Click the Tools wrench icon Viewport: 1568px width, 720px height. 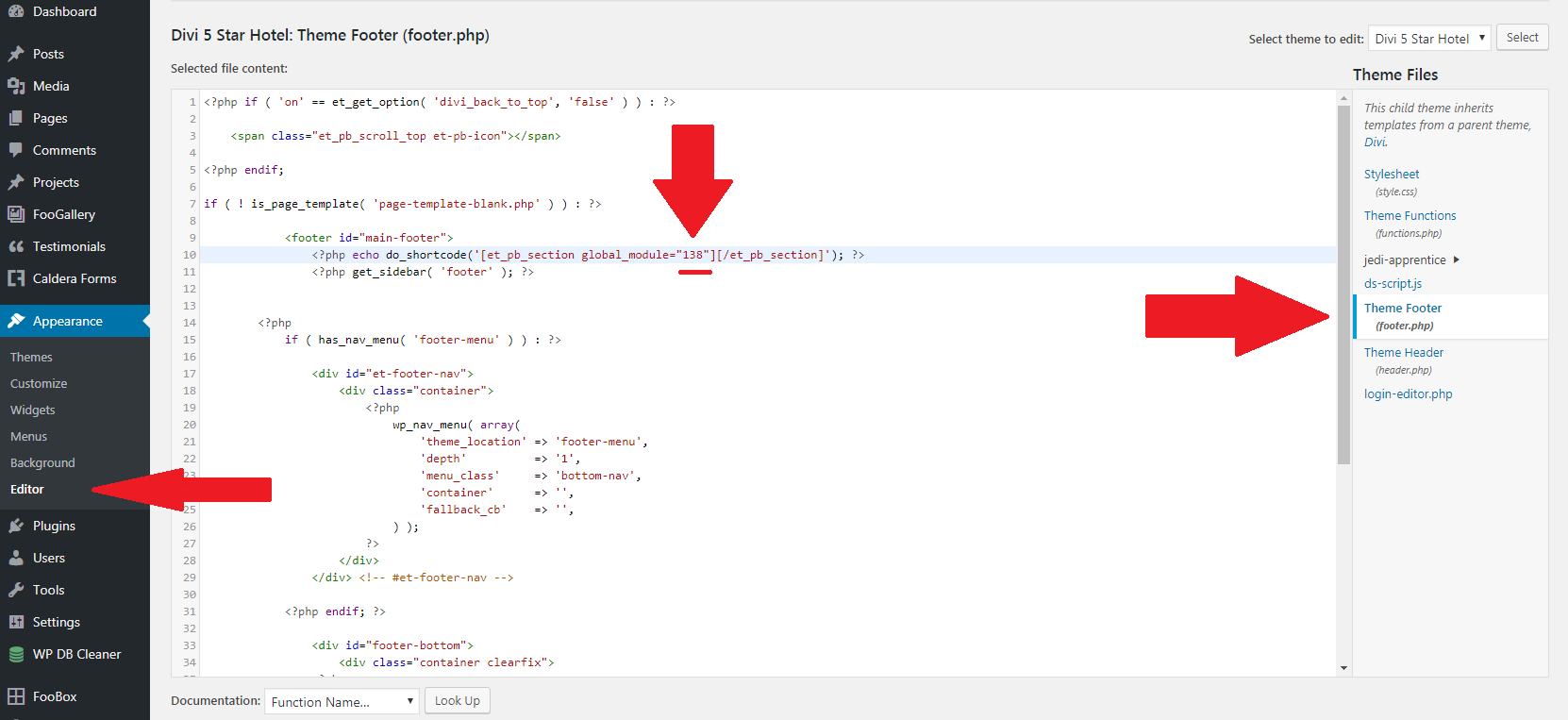click(16, 590)
